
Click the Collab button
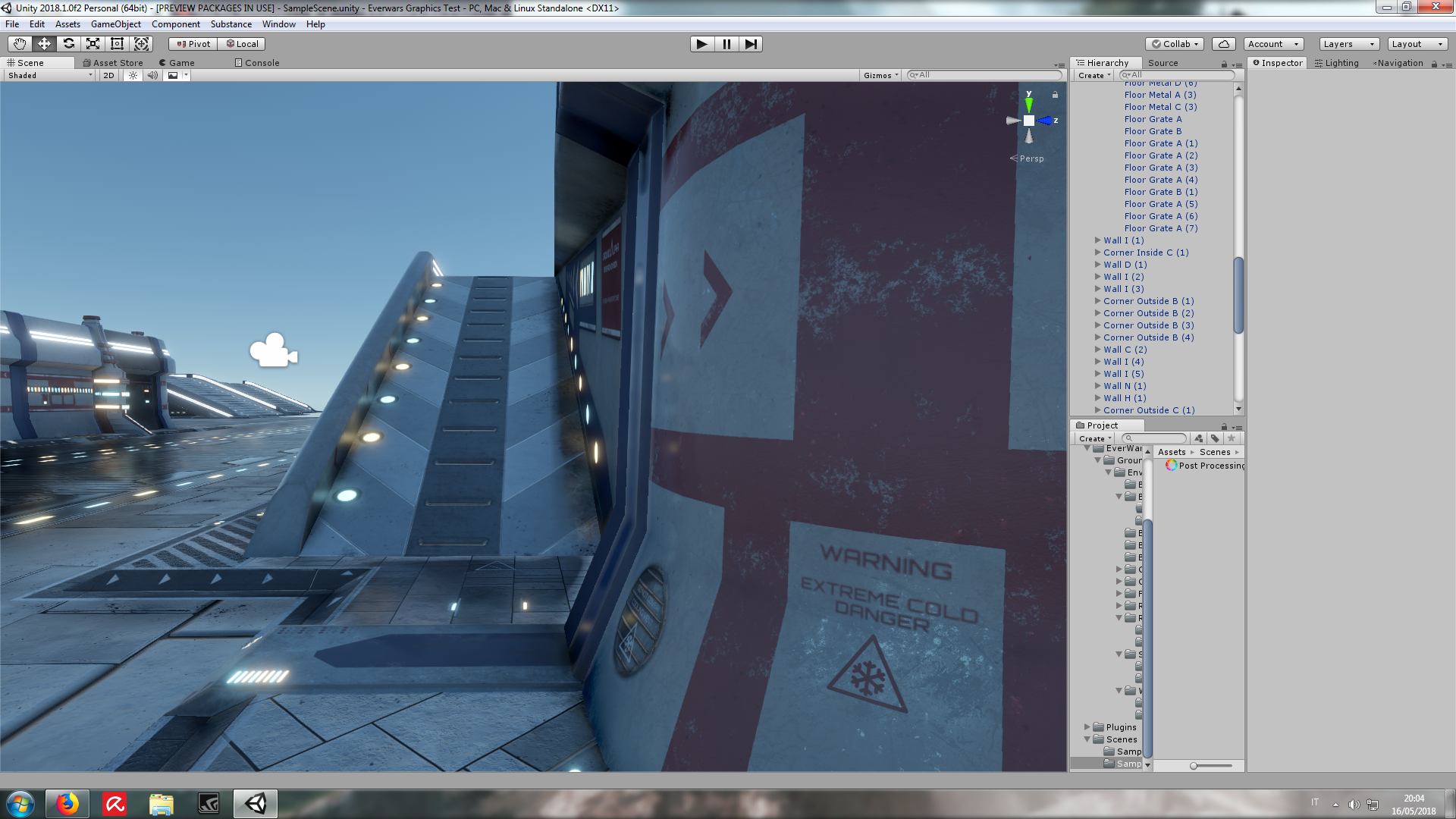1175,44
